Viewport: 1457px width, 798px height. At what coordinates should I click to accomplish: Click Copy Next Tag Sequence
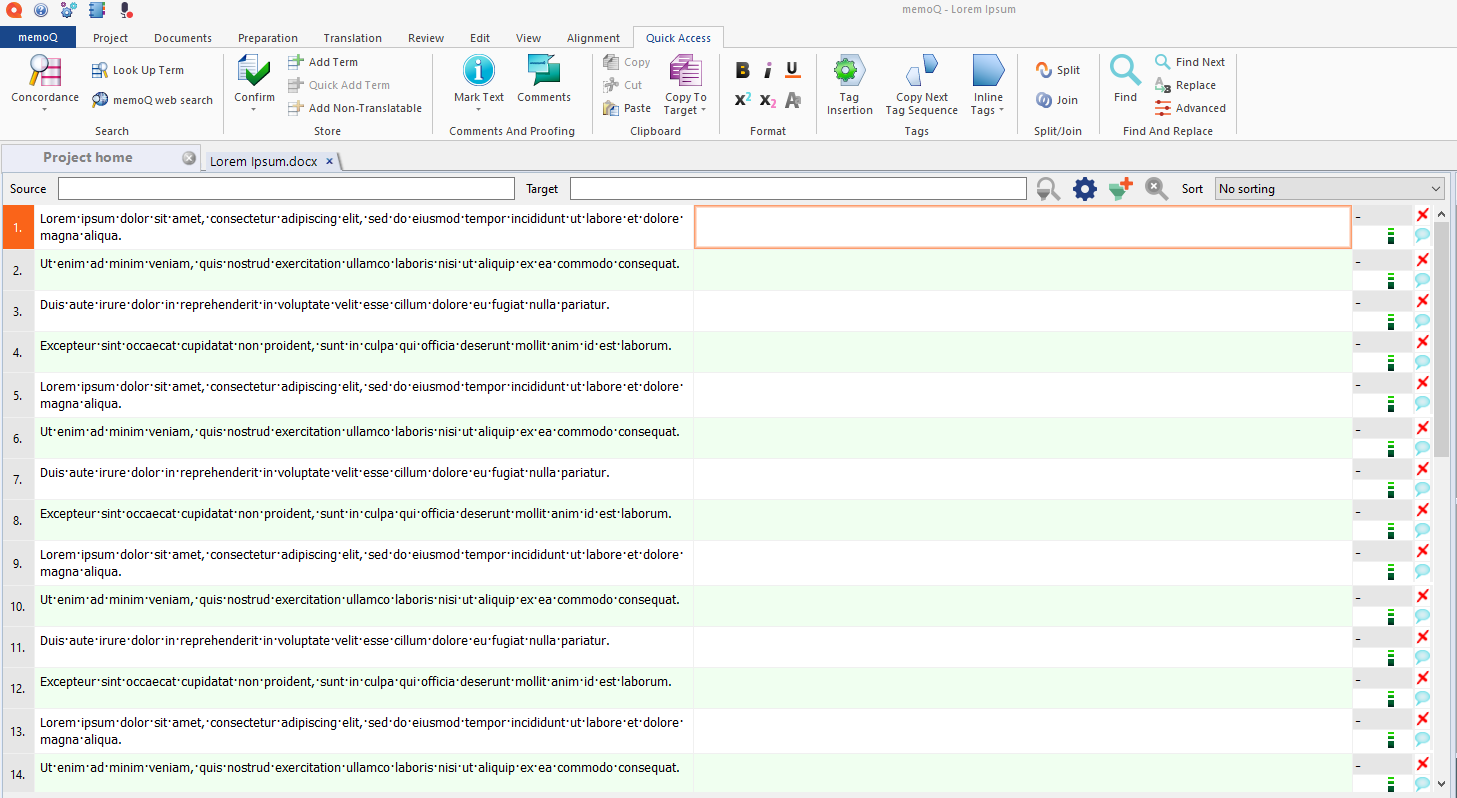921,72
